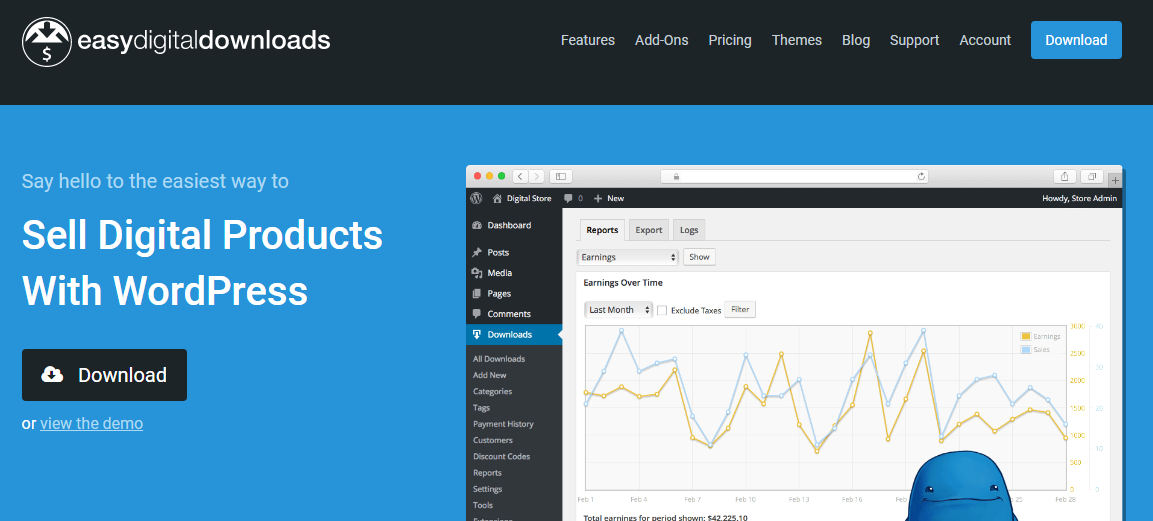Click the plus New item in admin bar
1153x521 pixels.
point(609,198)
